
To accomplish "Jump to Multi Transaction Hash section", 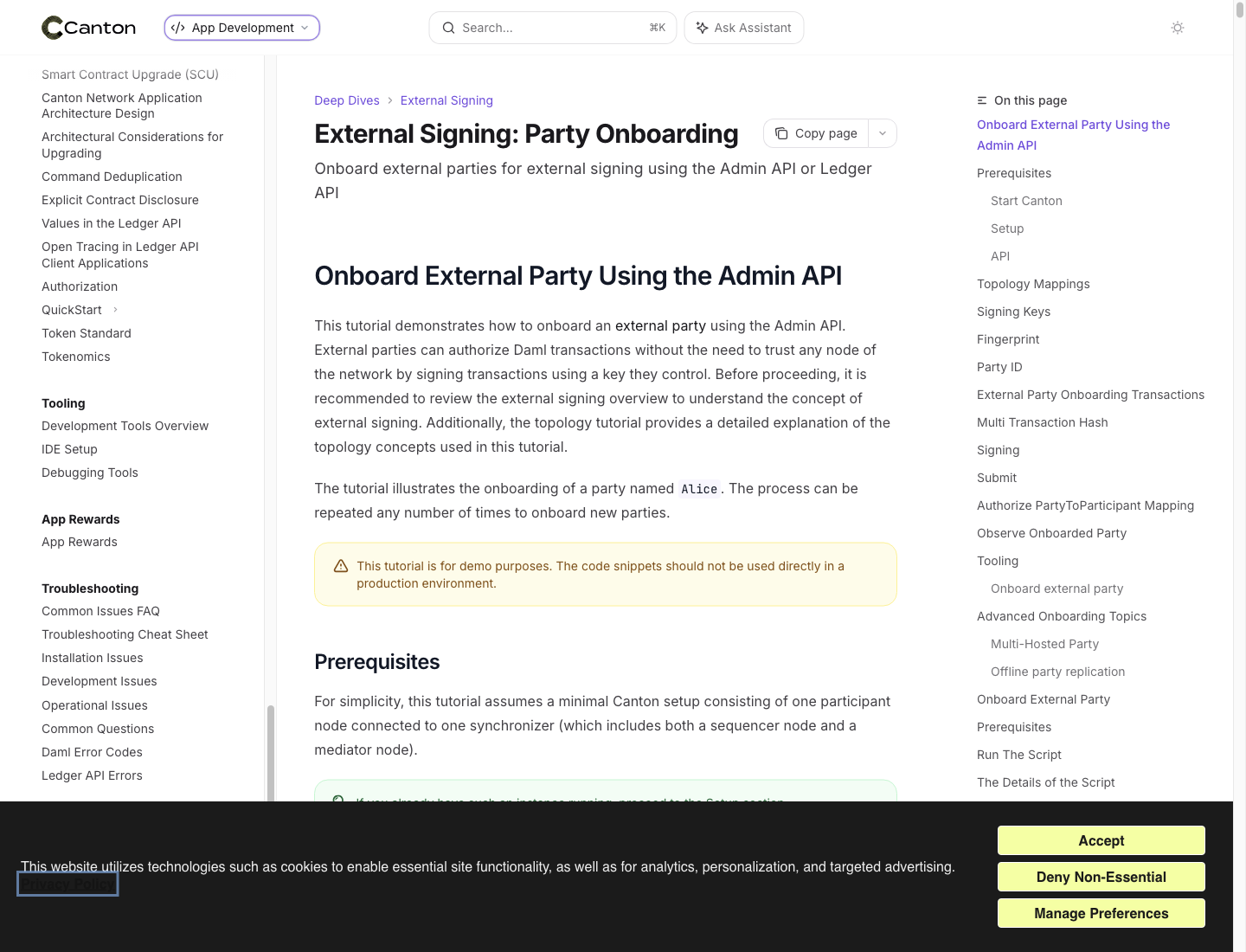I will pyautogui.click(x=1042, y=422).
